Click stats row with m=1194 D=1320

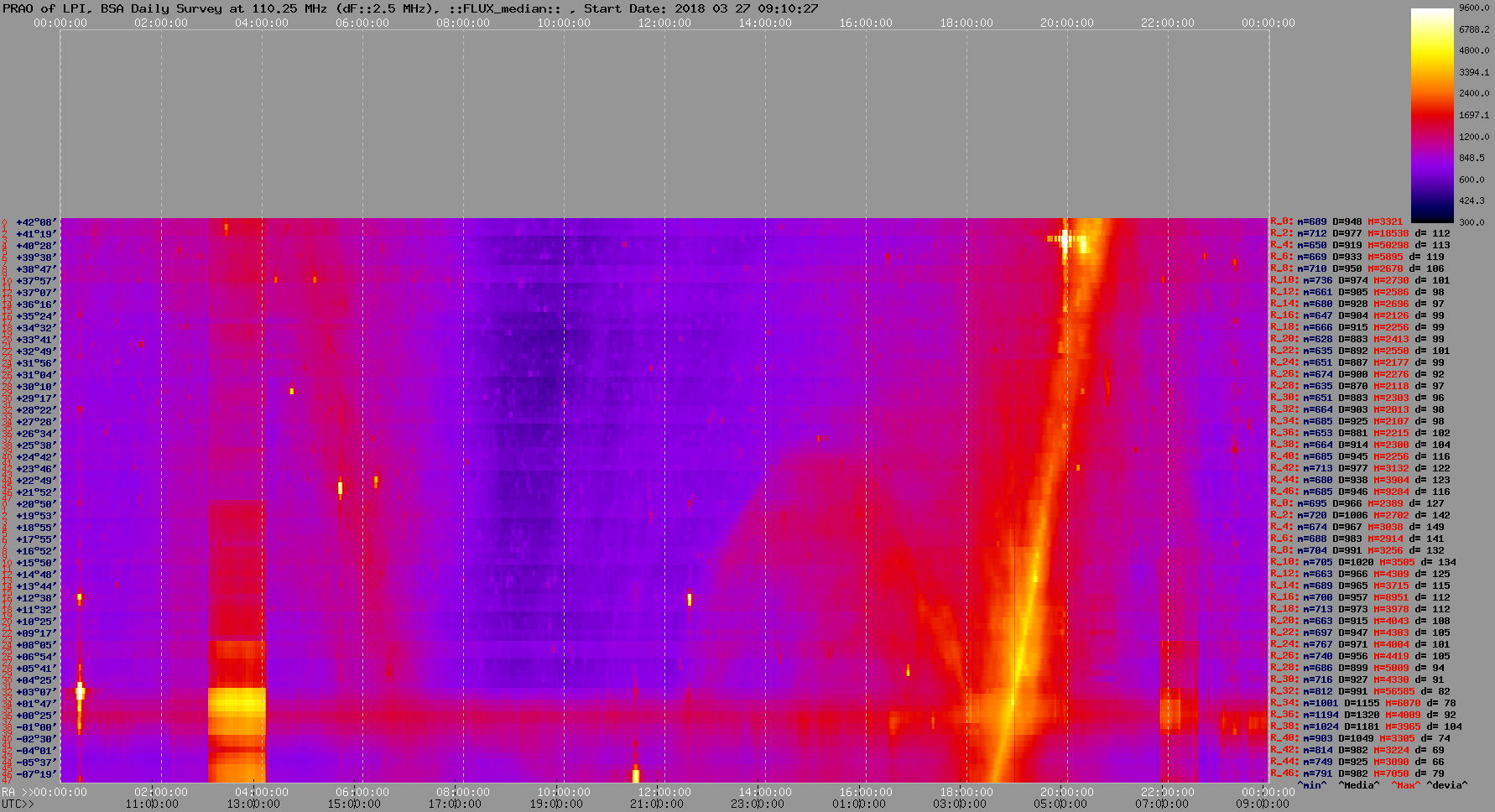(1363, 716)
